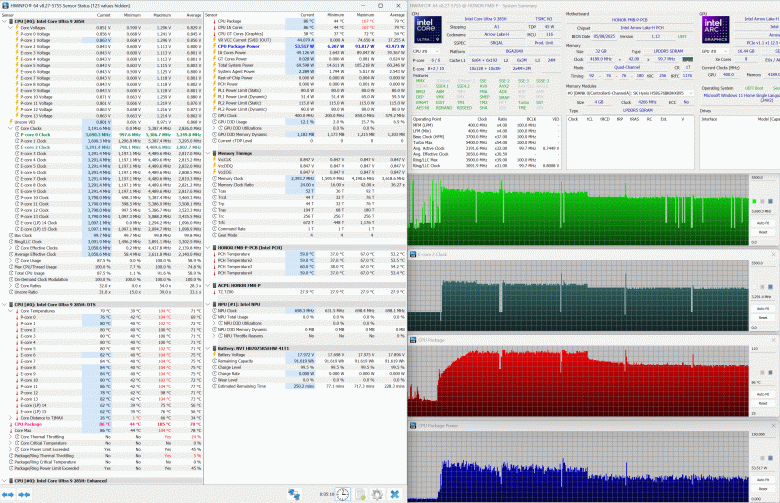780x503 pixels.
Task: Click the clock icon beside Bus Clock
Action: 11,235
